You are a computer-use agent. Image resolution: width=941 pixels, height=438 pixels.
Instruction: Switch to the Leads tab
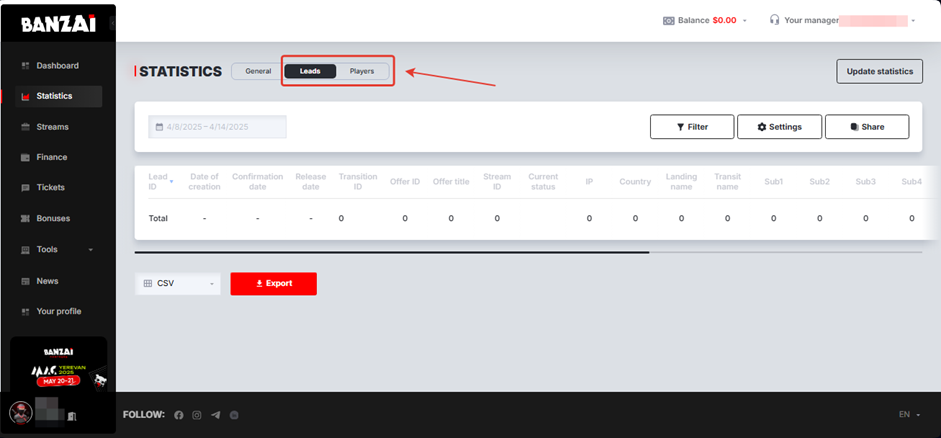click(x=310, y=71)
